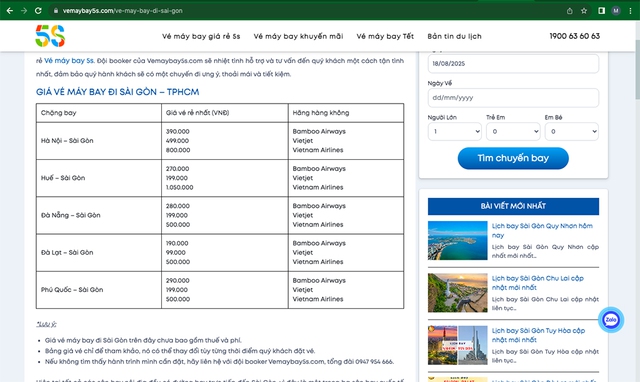The width and height of the screenshot is (640, 382).
Task: Open the Zalo chat bubble
Action: 611,320
